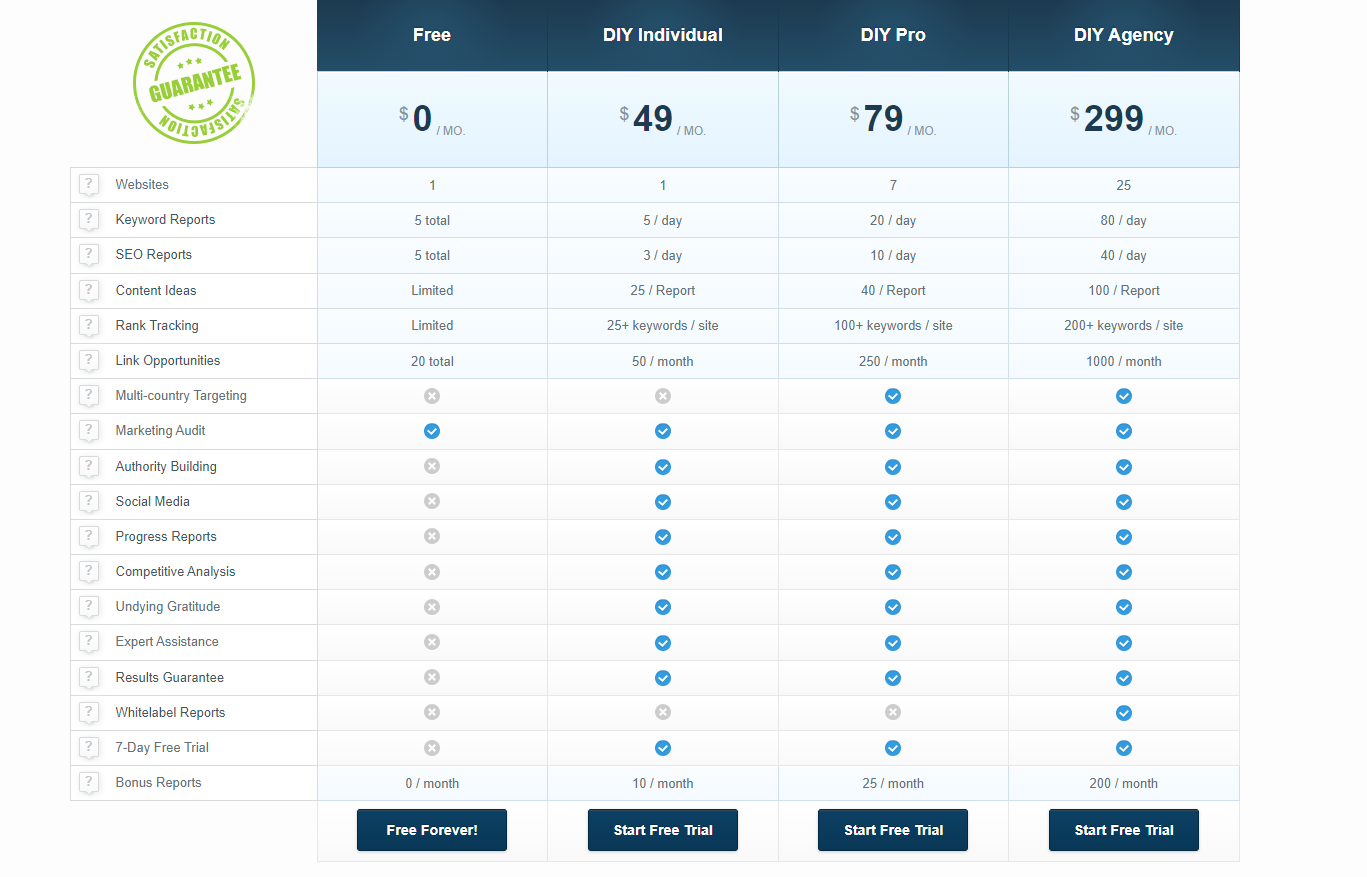Start Free Trial for DIY Agency
This screenshot has width=1367, height=877.
pos(1124,830)
